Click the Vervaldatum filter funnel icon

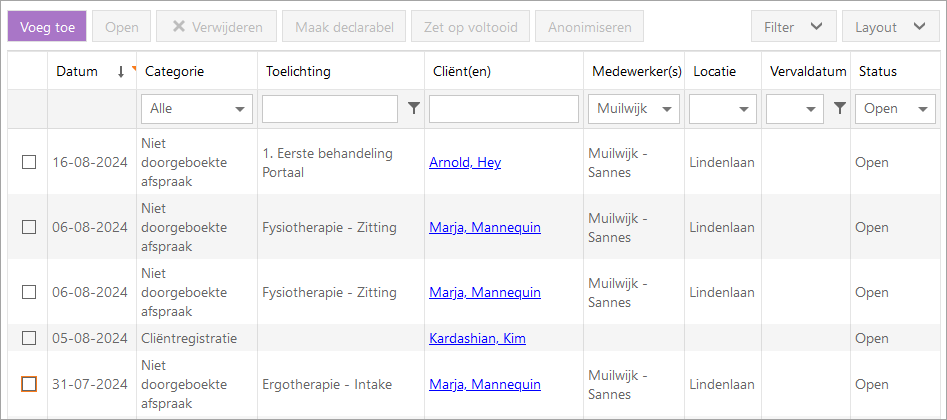pos(840,109)
